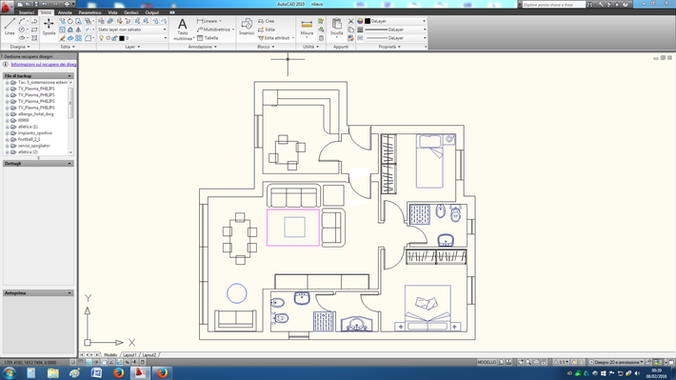Open the AutoCAD application menu button
This screenshot has width=676, height=380.
pyautogui.click(x=6, y=7)
